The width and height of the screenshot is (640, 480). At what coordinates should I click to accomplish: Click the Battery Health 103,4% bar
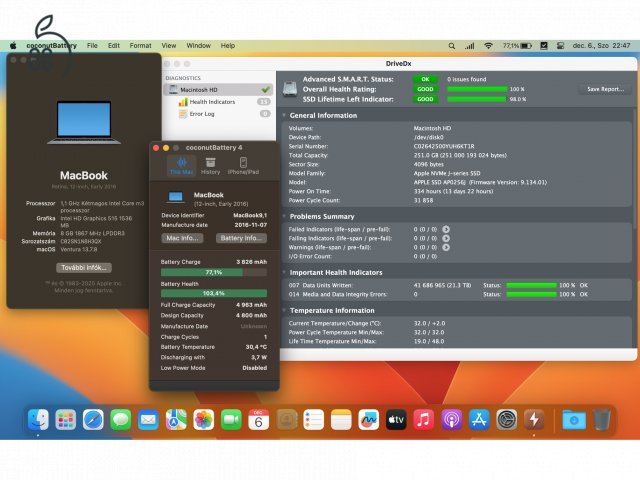click(214, 293)
